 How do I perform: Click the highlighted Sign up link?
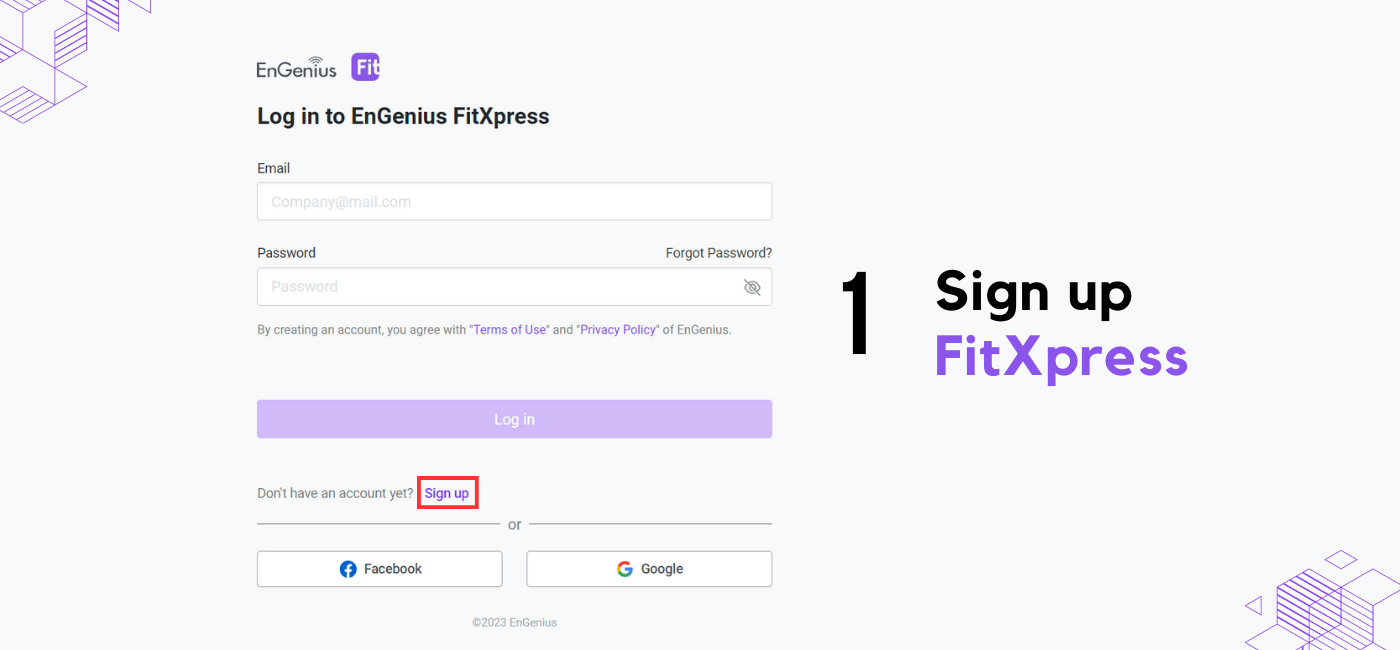tap(447, 493)
